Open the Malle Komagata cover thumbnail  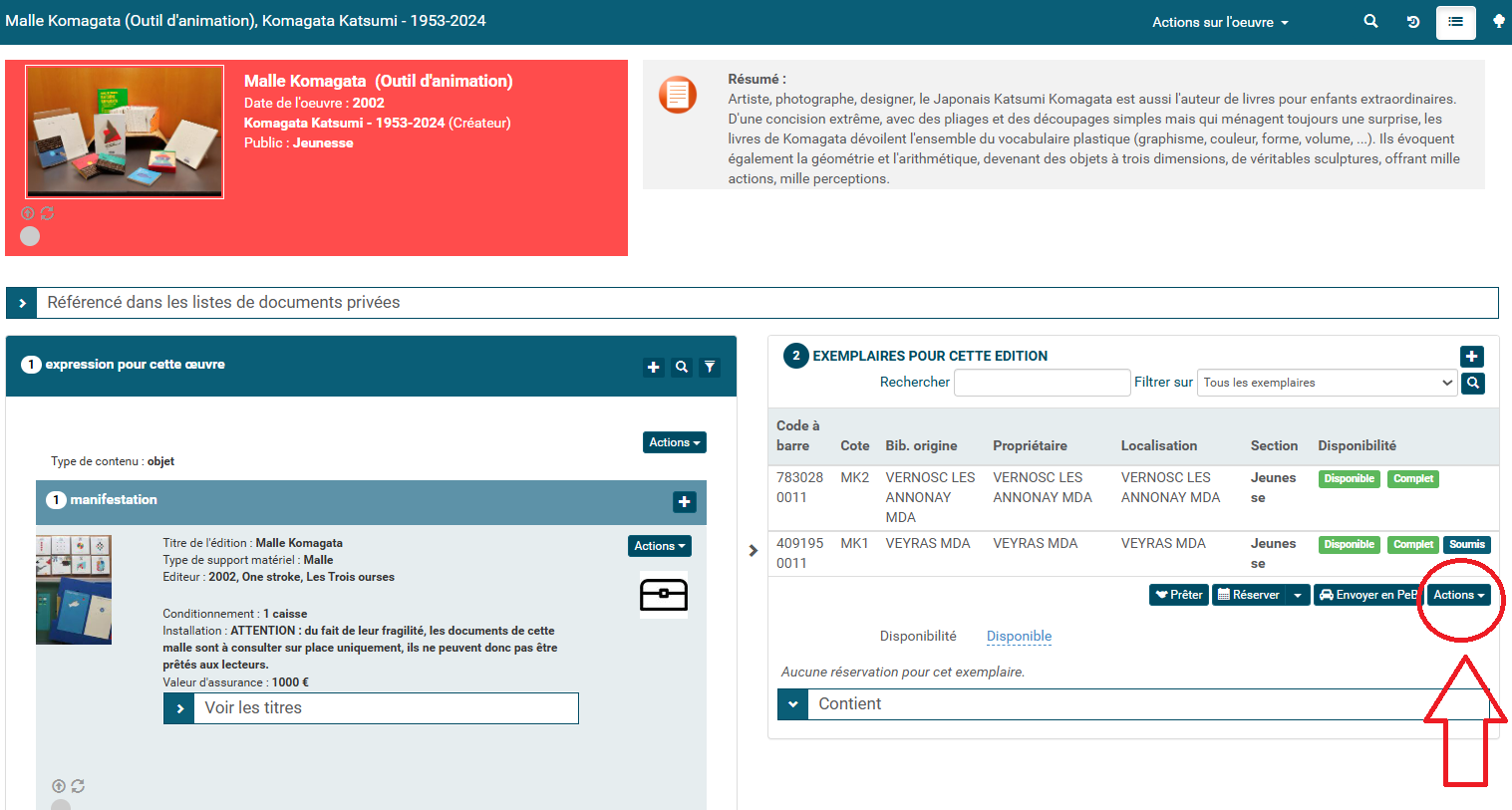pyautogui.click(x=125, y=132)
